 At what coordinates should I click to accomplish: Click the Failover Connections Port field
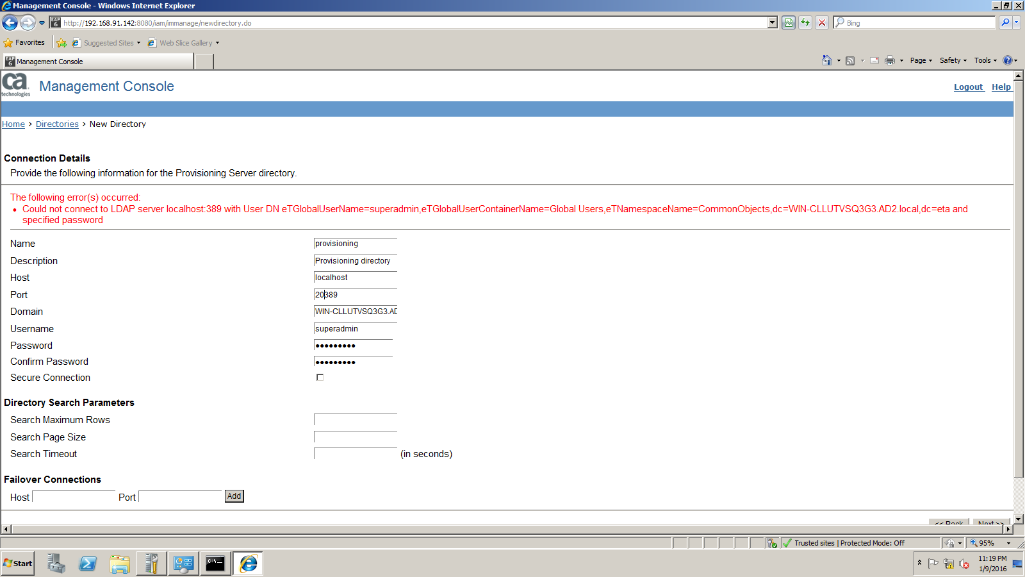pyautogui.click(x=180, y=497)
